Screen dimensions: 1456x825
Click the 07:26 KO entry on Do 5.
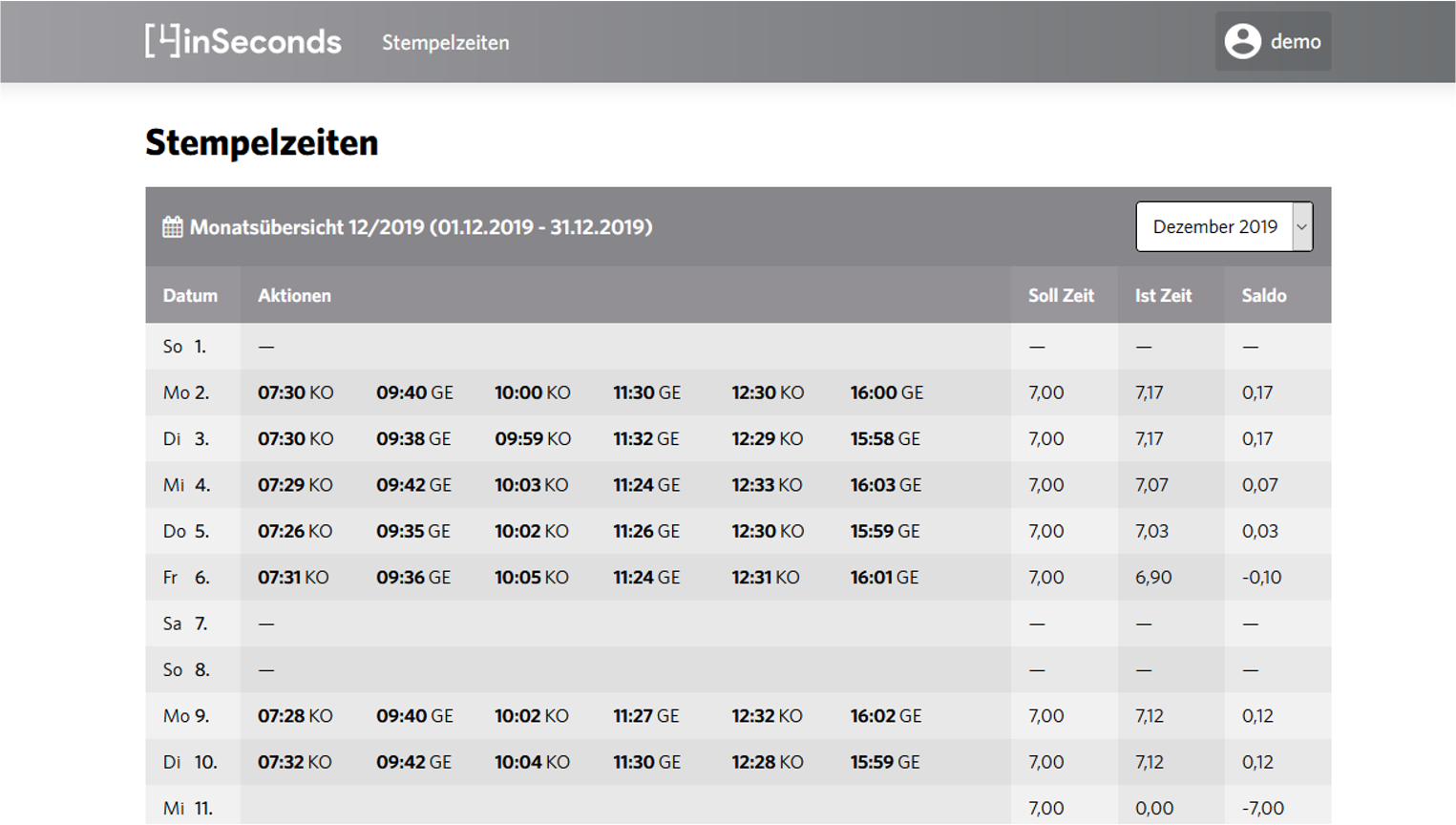tap(295, 531)
